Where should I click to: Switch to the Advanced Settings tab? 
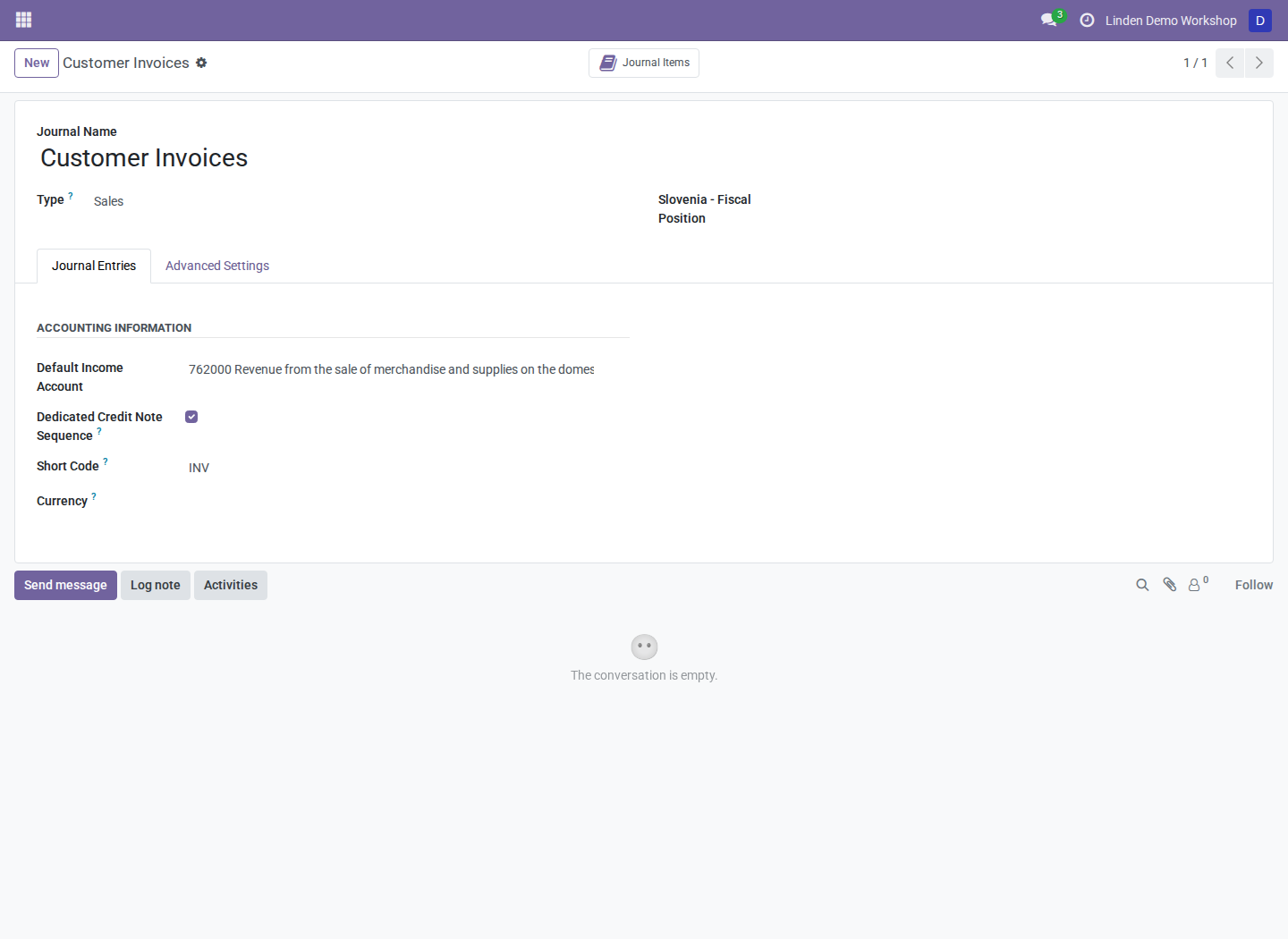click(x=217, y=266)
